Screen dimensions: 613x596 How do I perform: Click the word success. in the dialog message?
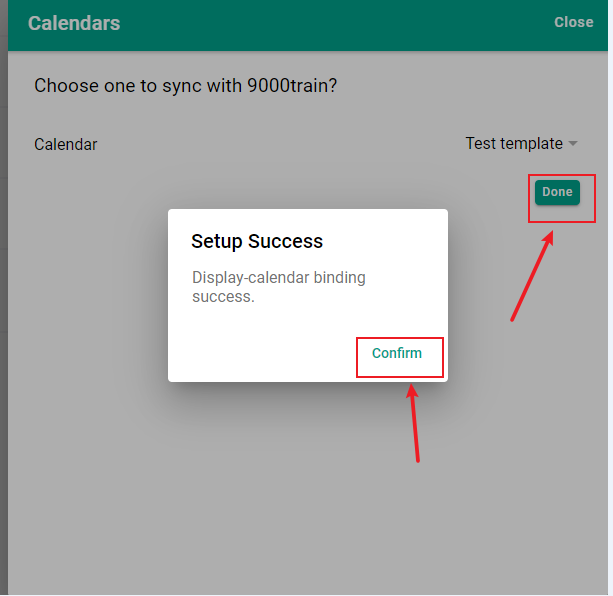223,297
